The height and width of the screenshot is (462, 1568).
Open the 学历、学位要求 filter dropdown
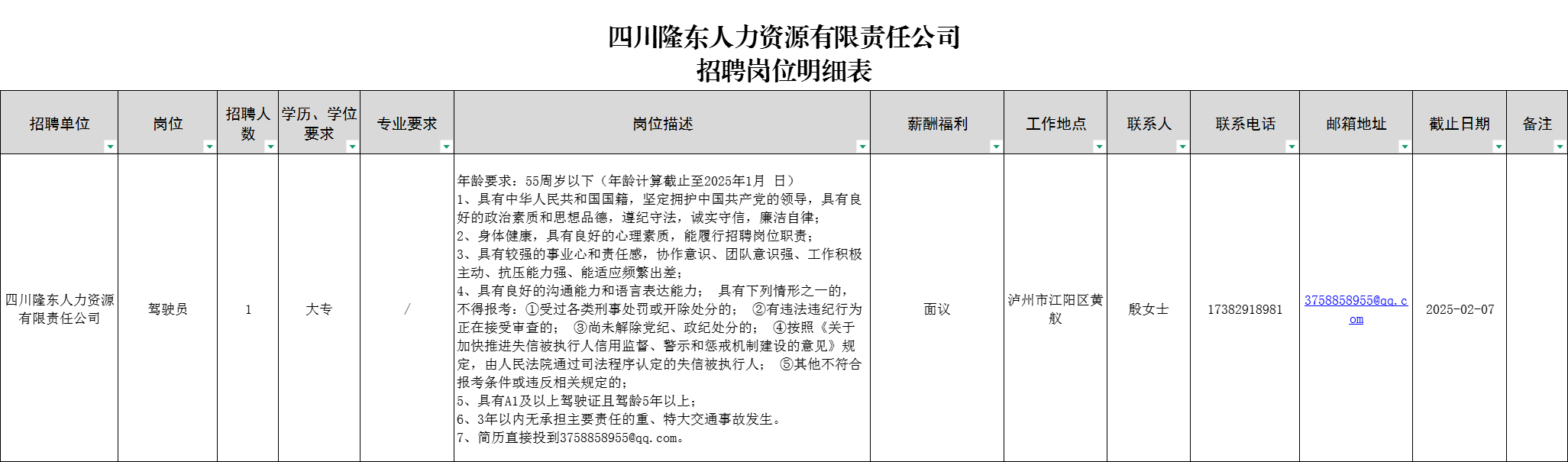[x=352, y=147]
